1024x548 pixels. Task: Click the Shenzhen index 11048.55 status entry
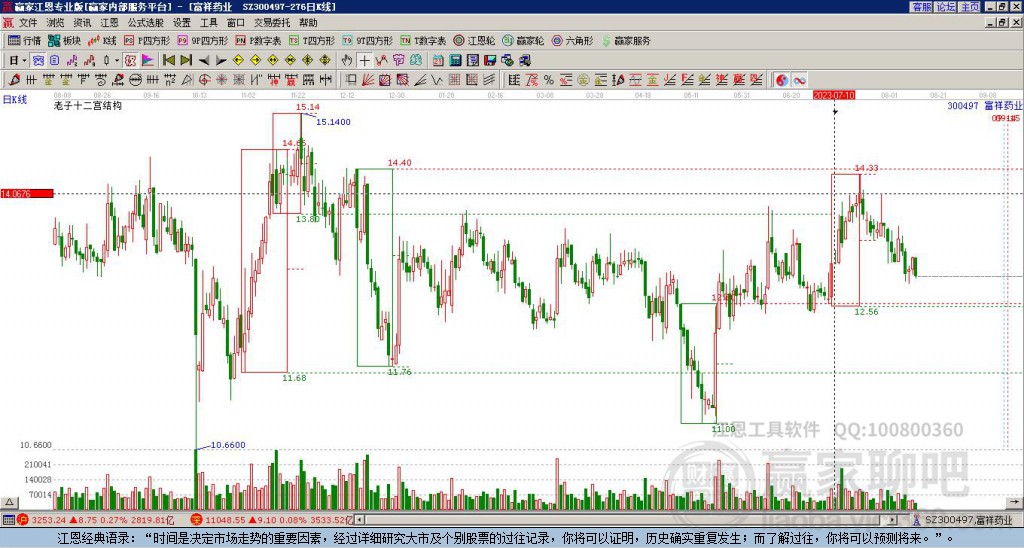point(271,520)
